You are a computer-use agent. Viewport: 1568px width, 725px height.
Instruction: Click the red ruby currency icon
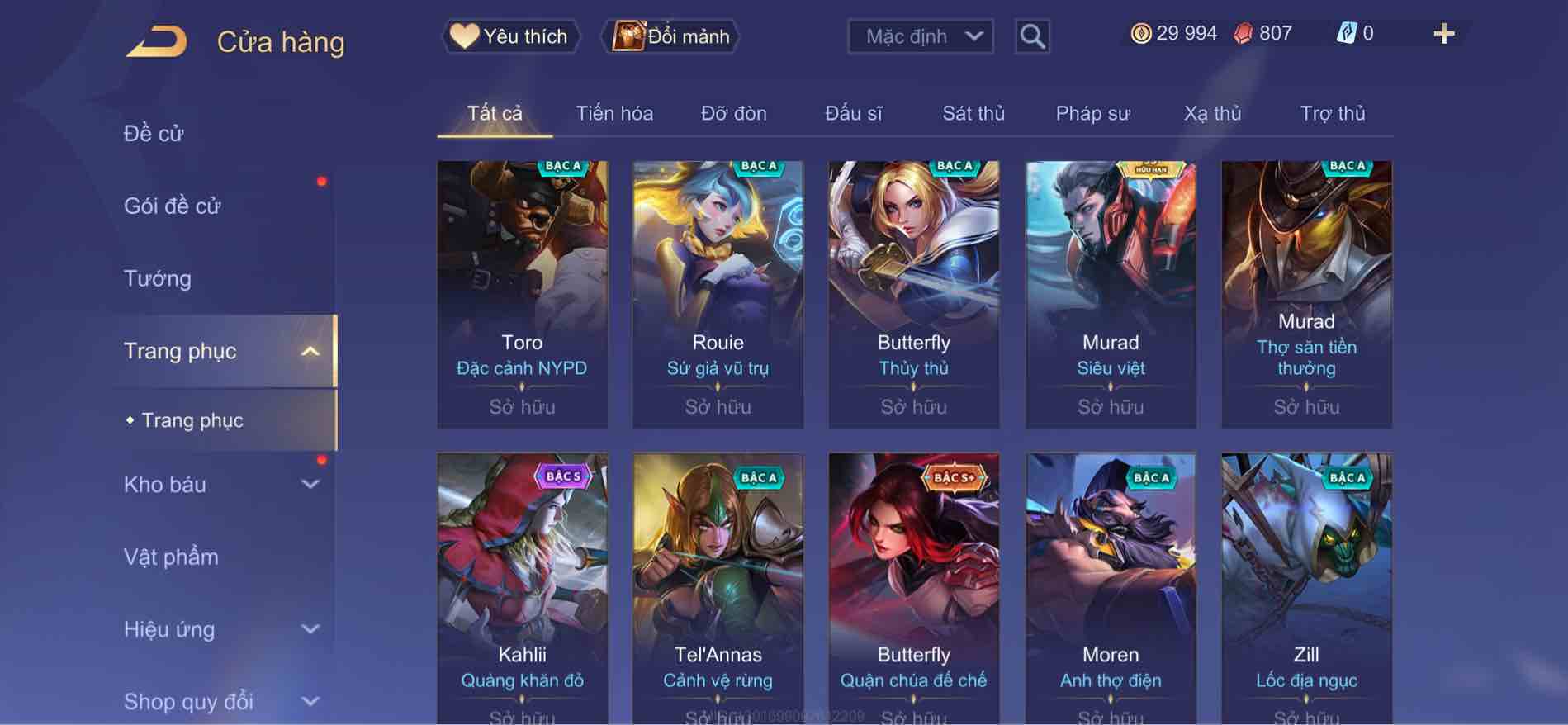pyautogui.click(x=1243, y=34)
